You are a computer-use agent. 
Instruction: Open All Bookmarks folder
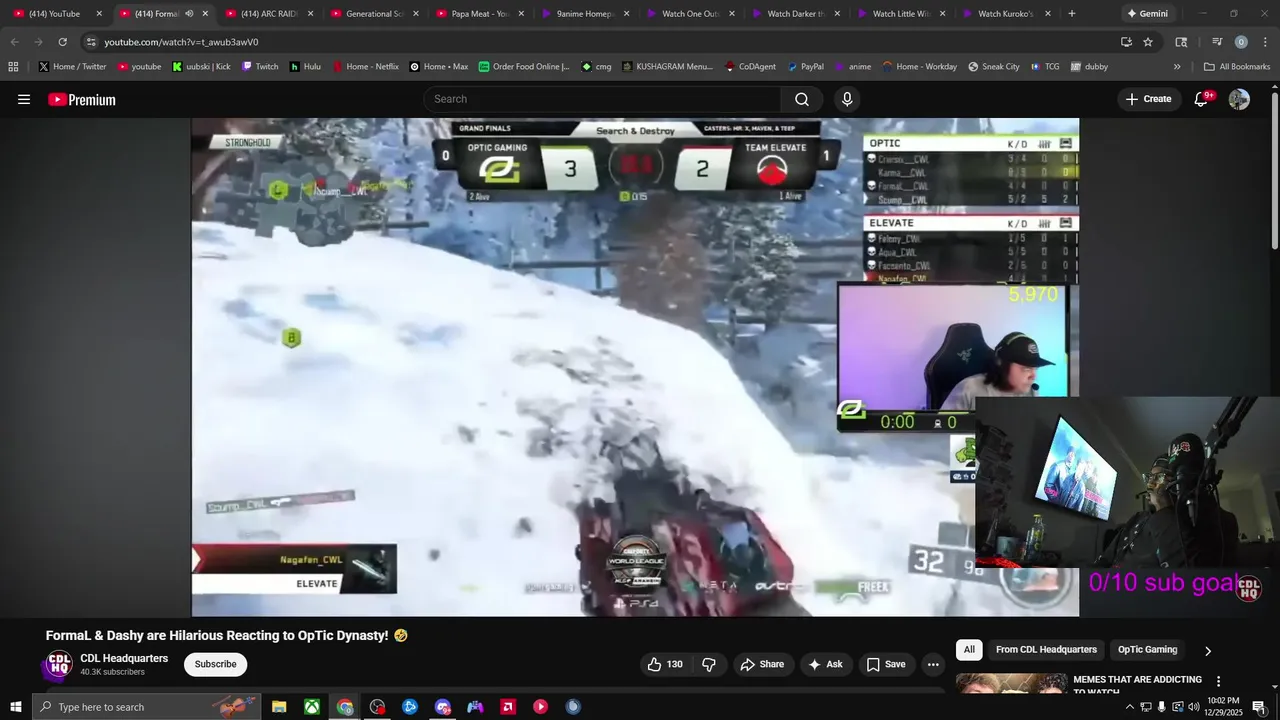click(x=1237, y=67)
